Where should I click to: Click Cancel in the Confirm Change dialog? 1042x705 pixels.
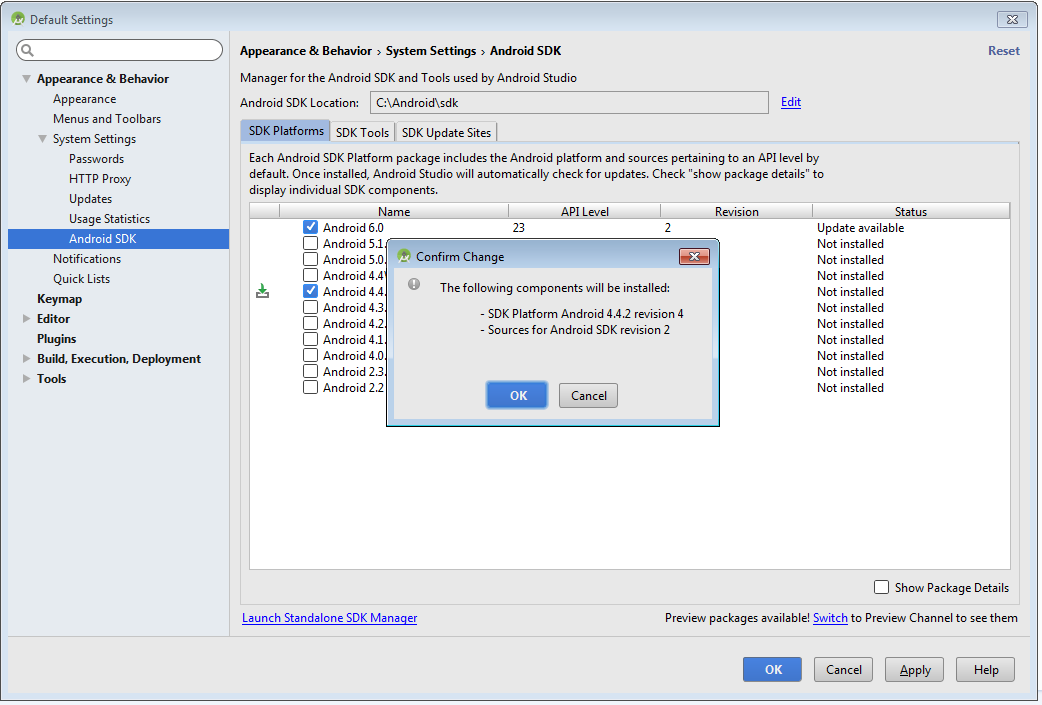tap(588, 395)
